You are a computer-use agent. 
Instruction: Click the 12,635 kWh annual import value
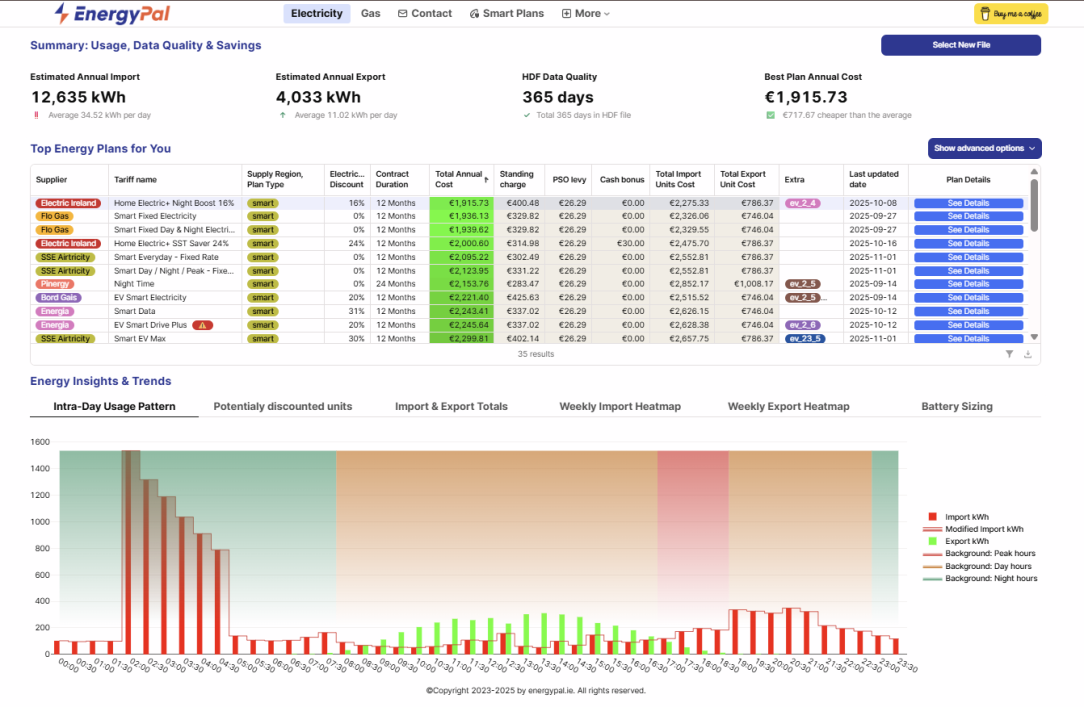click(78, 97)
